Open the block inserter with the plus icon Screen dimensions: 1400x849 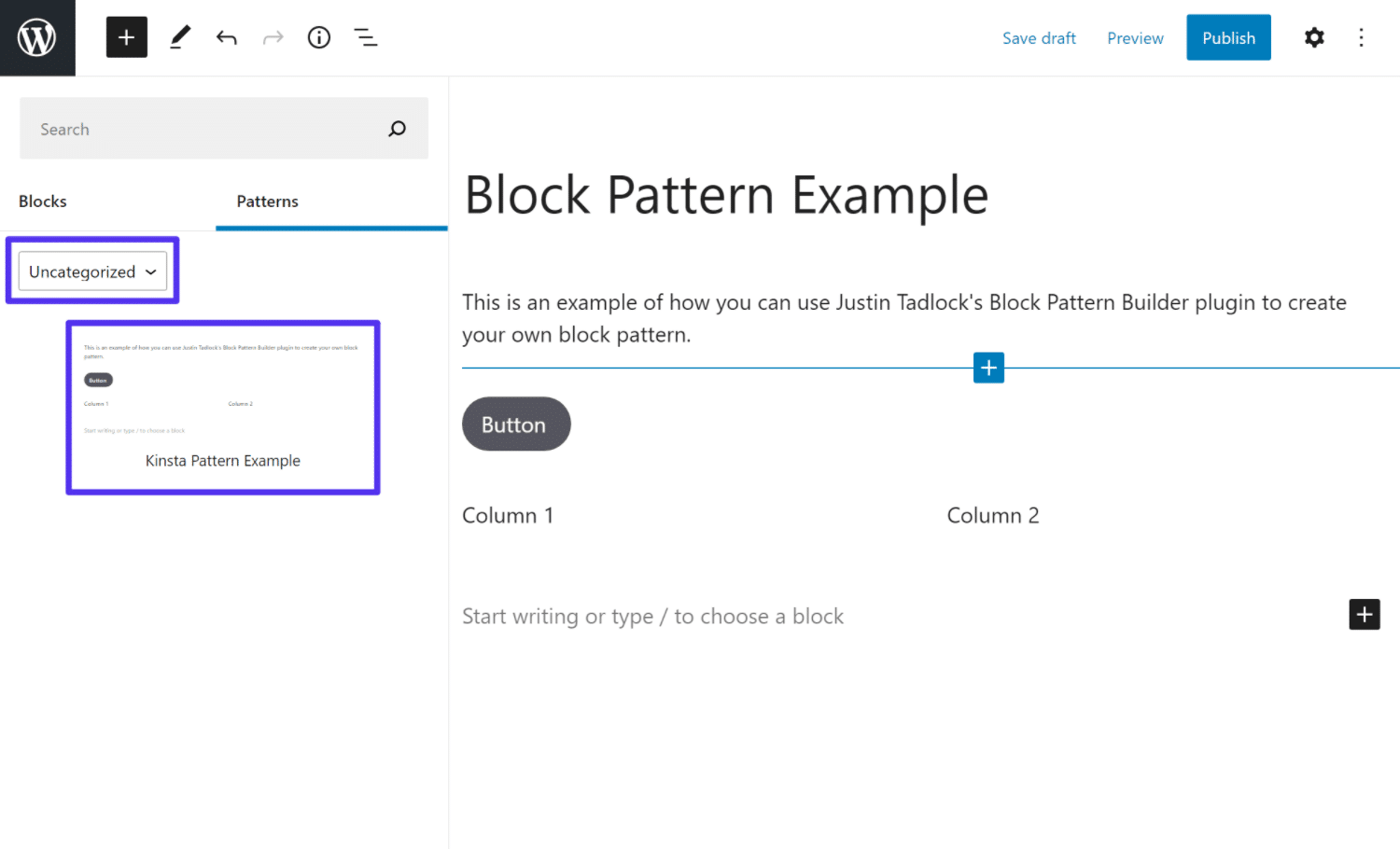point(126,37)
